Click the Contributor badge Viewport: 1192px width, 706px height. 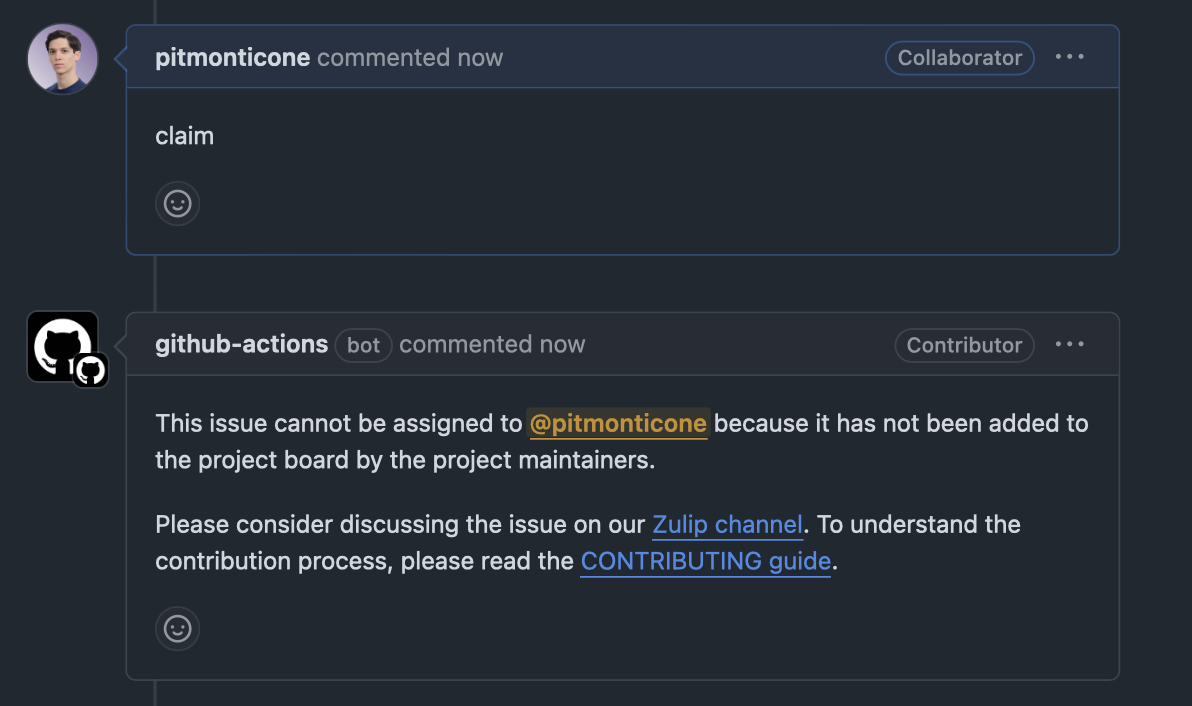pos(964,345)
